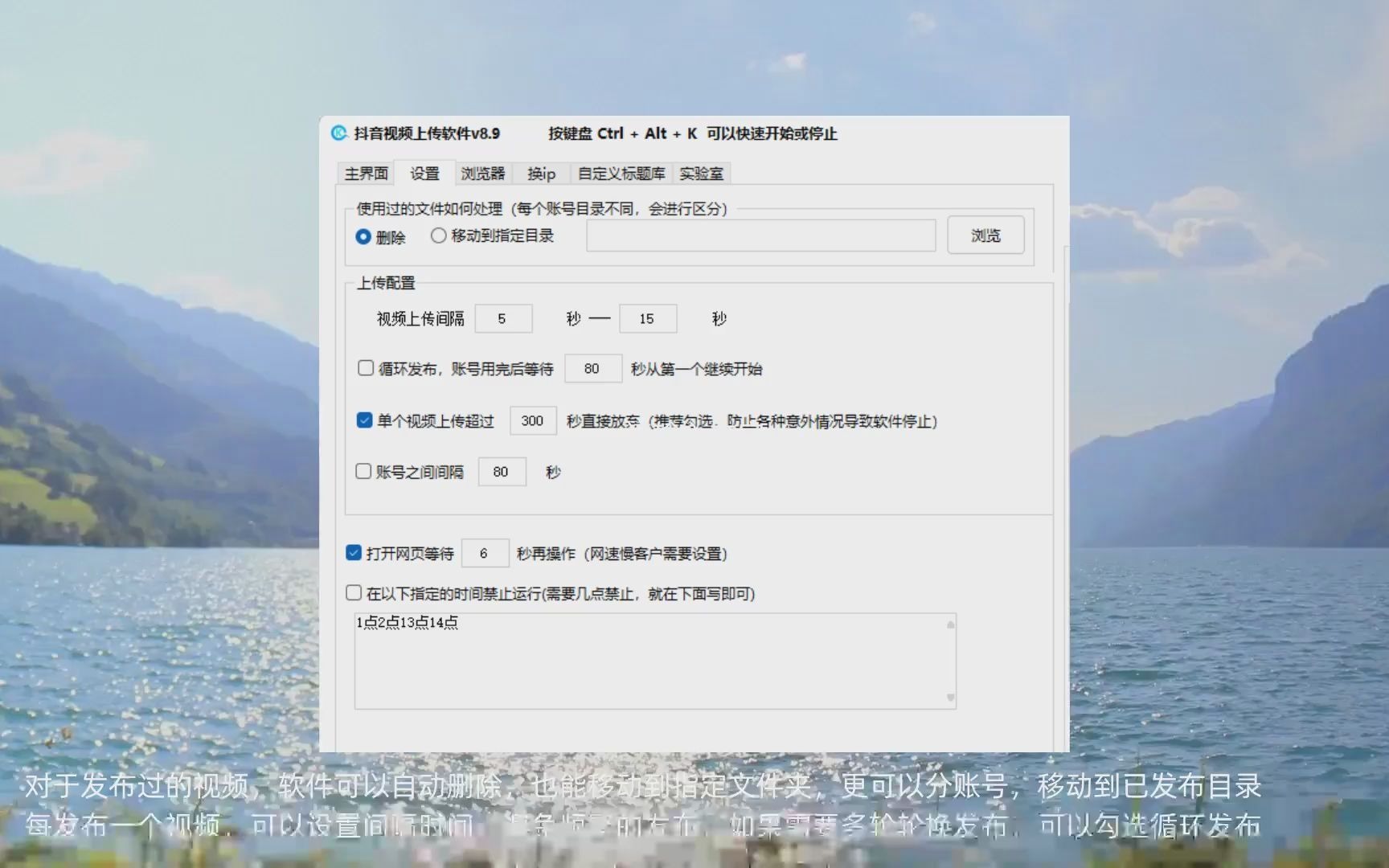Click the 浏览 browse button
This screenshot has height=868, width=1389.
point(985,235)
